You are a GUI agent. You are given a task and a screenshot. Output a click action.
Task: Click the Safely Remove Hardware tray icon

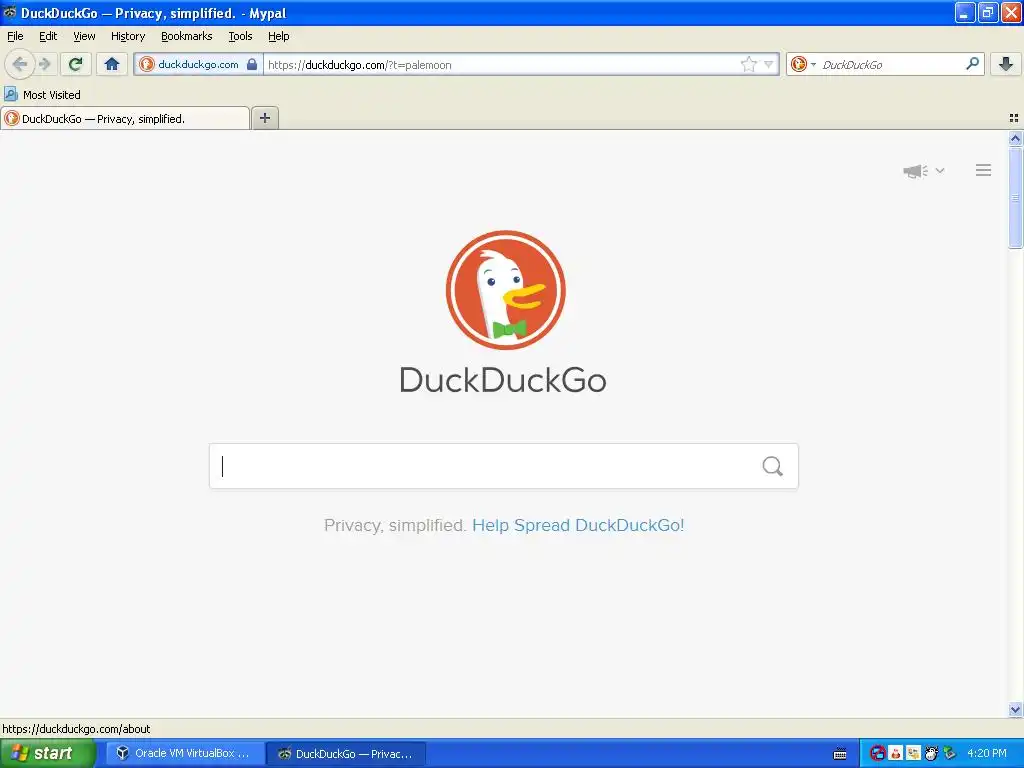[x=950, y=754]
